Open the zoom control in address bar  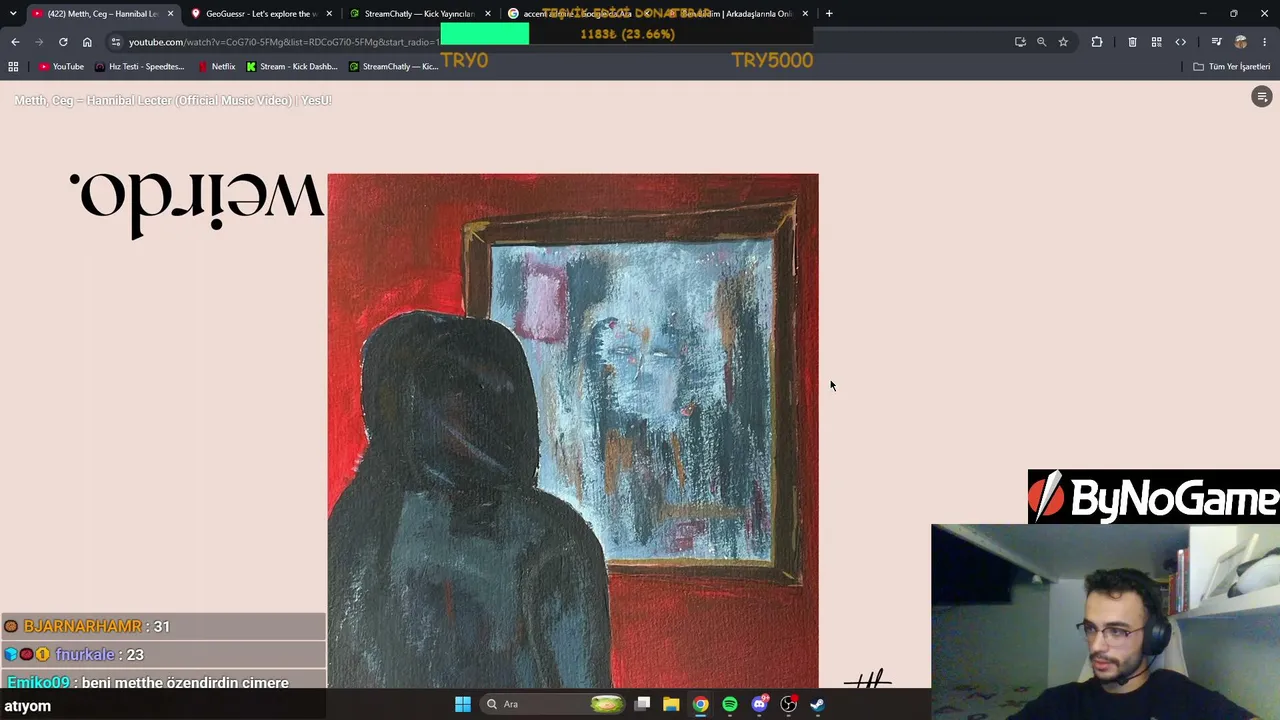[1041, 42]
